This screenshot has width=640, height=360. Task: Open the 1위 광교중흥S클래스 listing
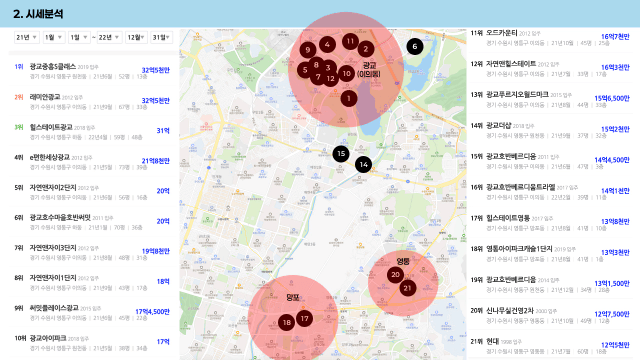(92, 71)
